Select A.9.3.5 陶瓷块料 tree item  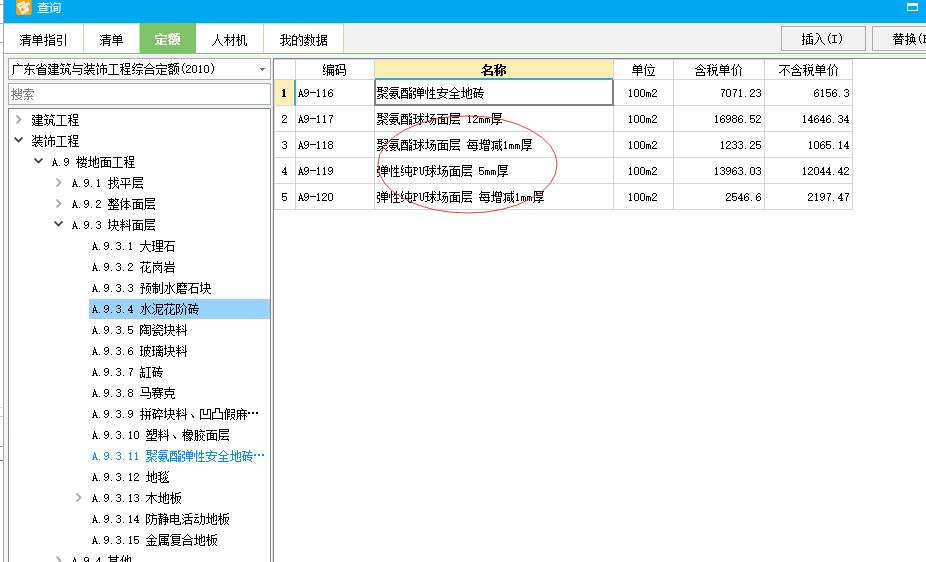tap(139, 330)
